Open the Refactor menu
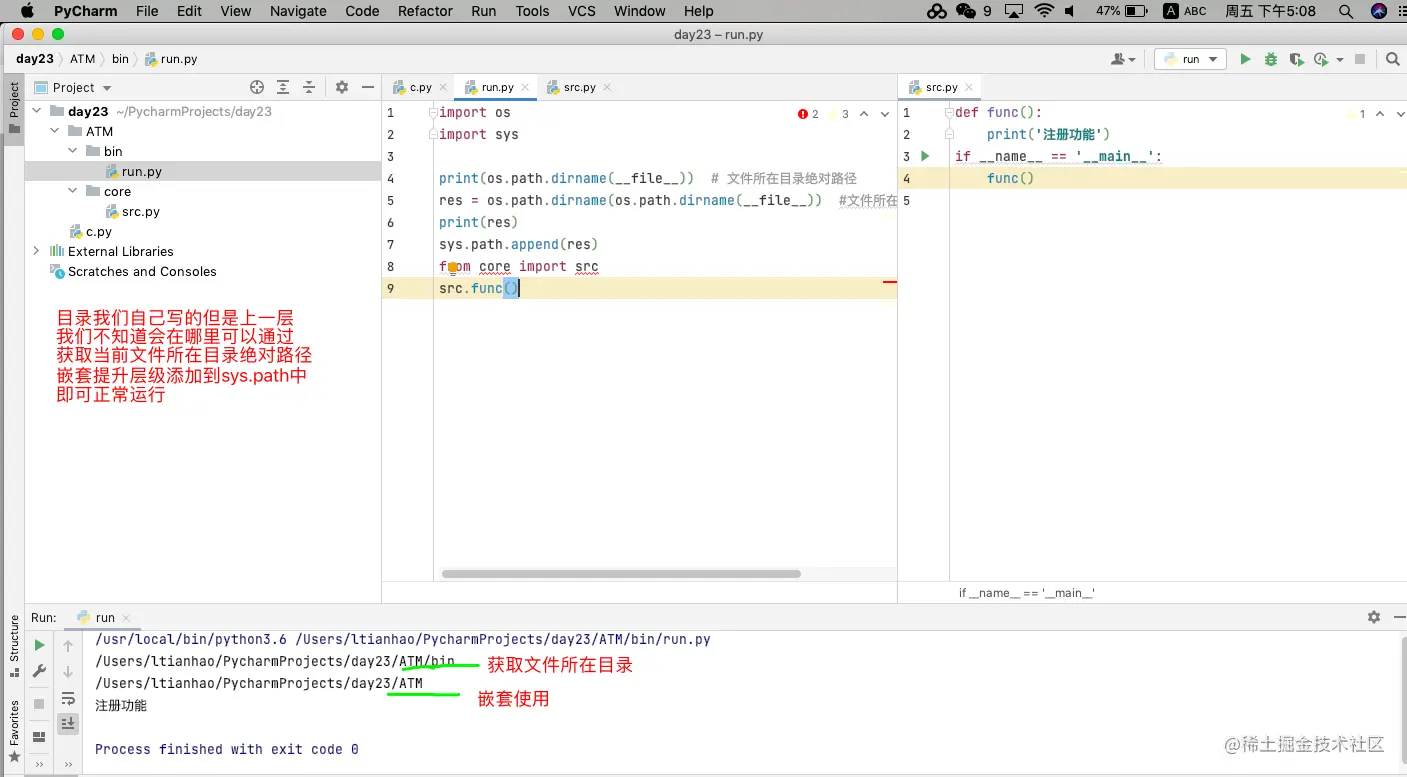The image size is (1407, 777). point(425,11)
